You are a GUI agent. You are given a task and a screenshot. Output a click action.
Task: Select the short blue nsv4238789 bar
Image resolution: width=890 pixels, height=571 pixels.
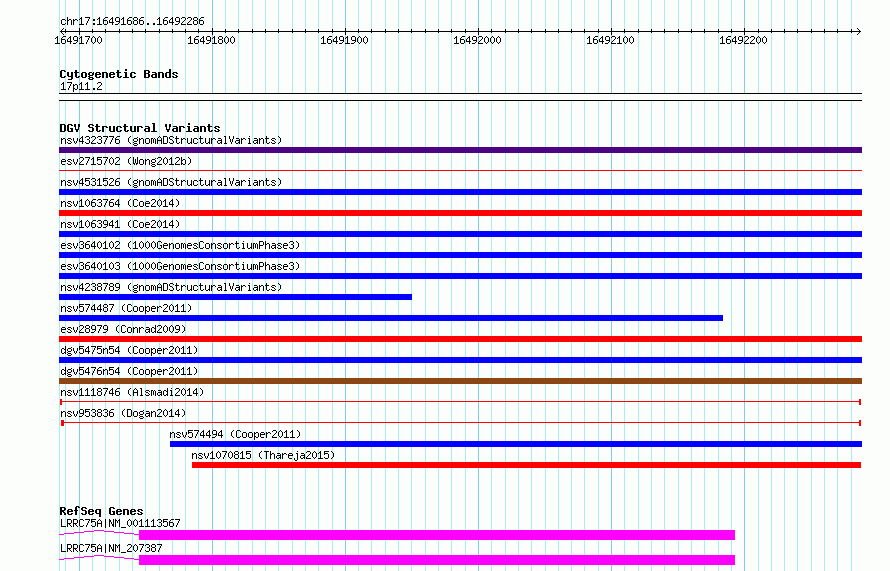[x=236, y=297]
